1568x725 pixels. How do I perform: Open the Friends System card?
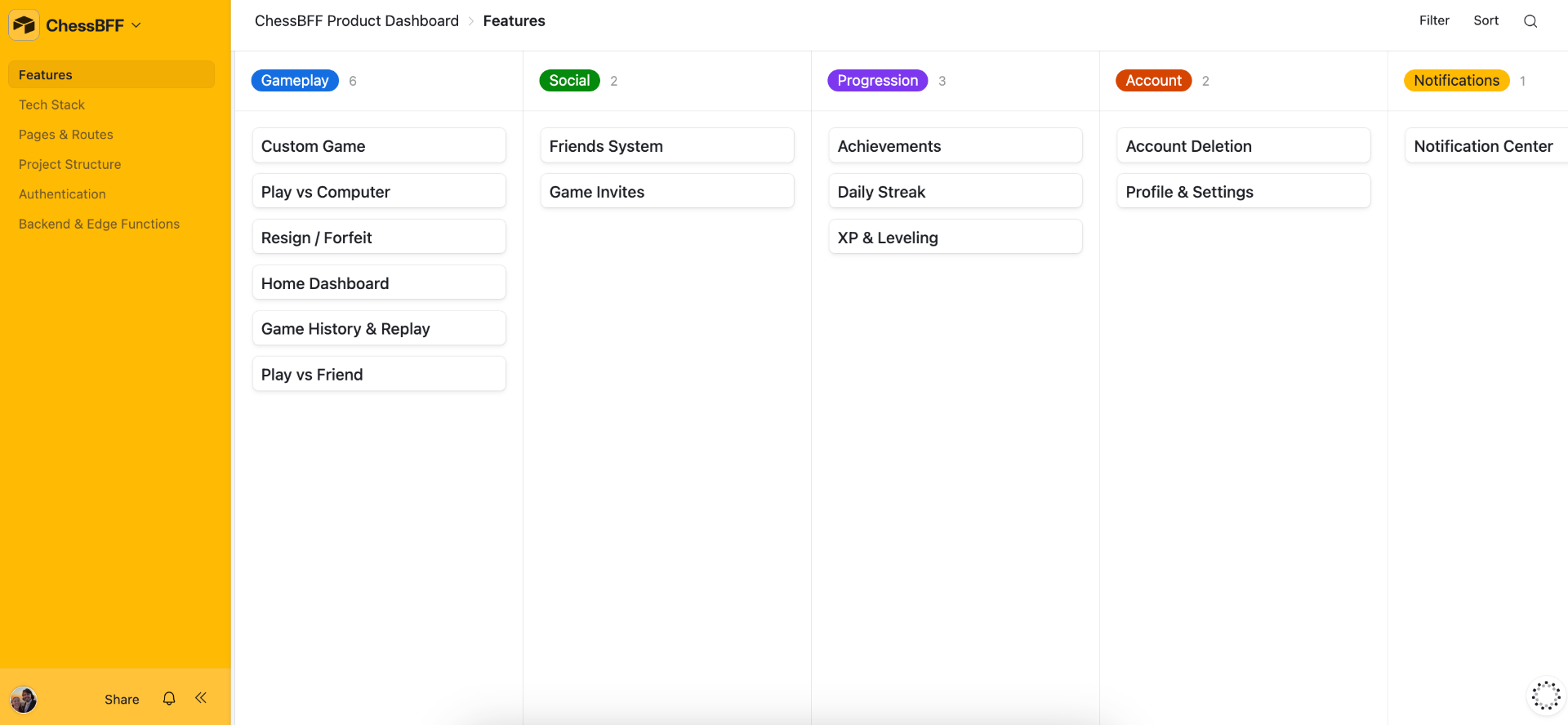[x=667, y=145]
